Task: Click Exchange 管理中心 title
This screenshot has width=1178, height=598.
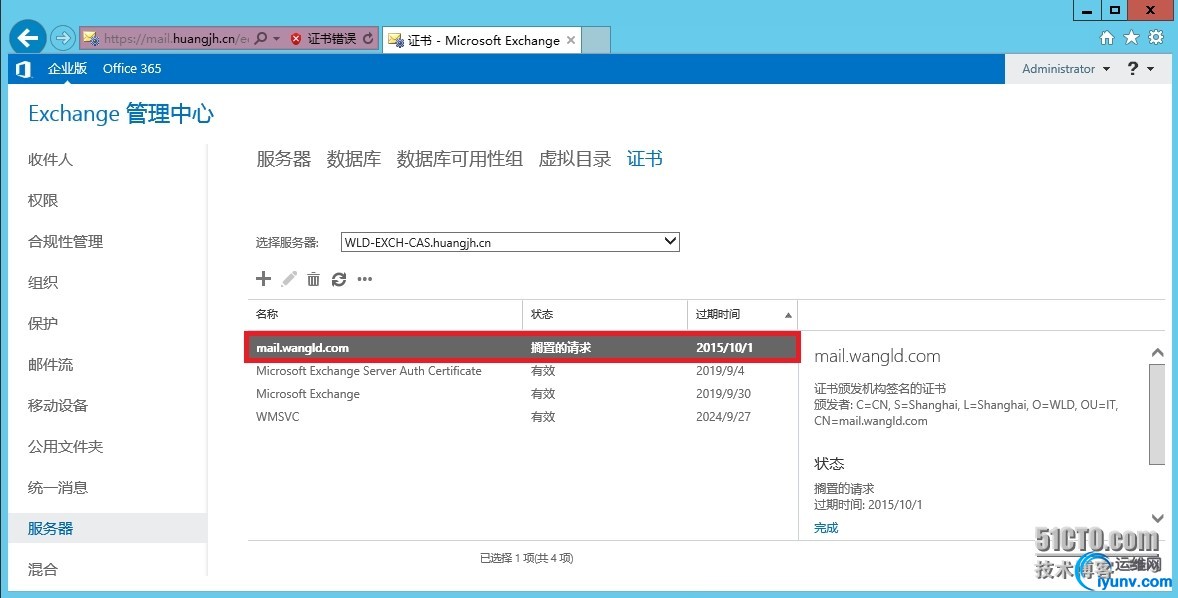Action: [121, 113]
